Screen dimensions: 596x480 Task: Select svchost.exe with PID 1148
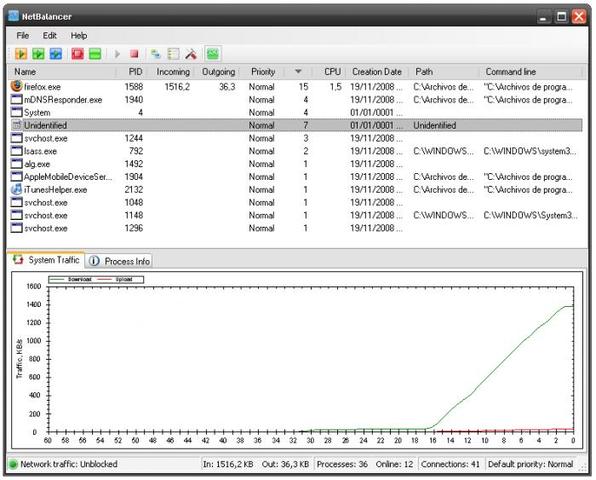46,215
